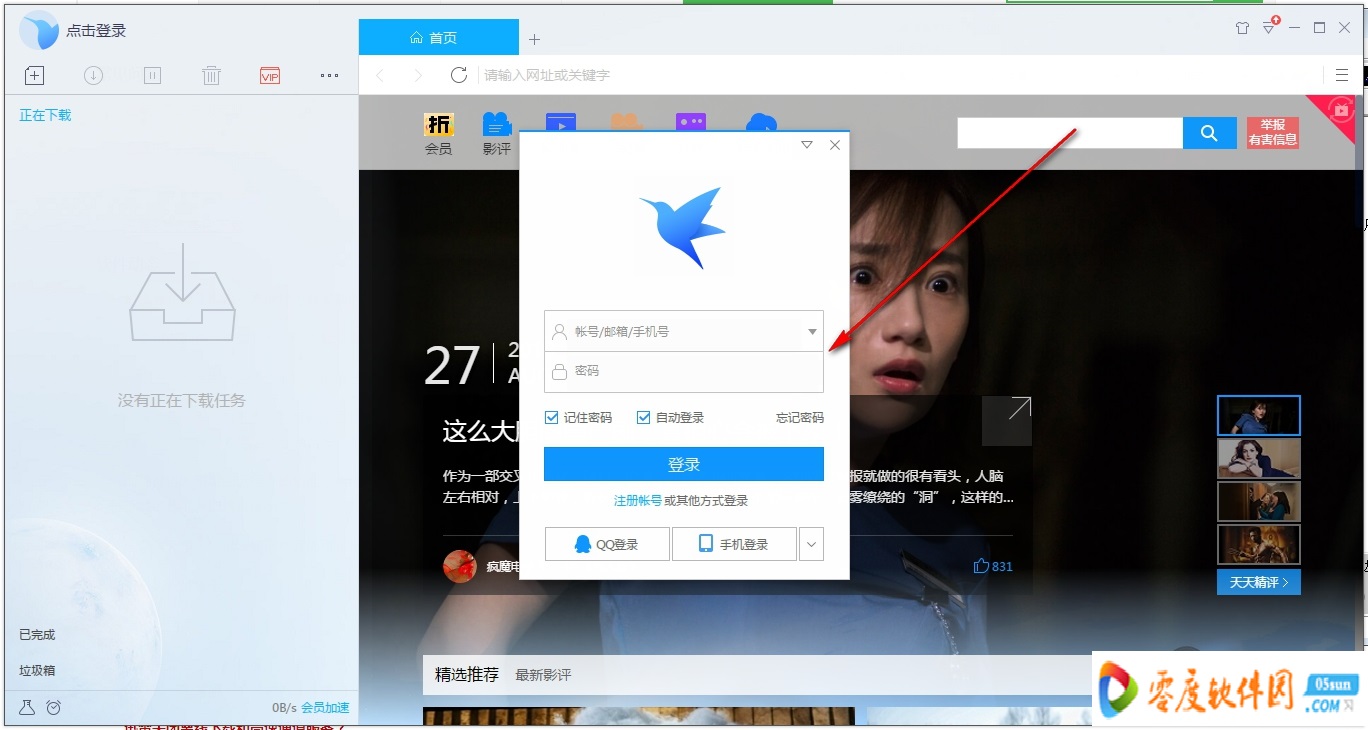1368x730 pixels.
Task: Open the hamburger menu beside address bar
Action: pyautogui.click(x=1342, y=75)
